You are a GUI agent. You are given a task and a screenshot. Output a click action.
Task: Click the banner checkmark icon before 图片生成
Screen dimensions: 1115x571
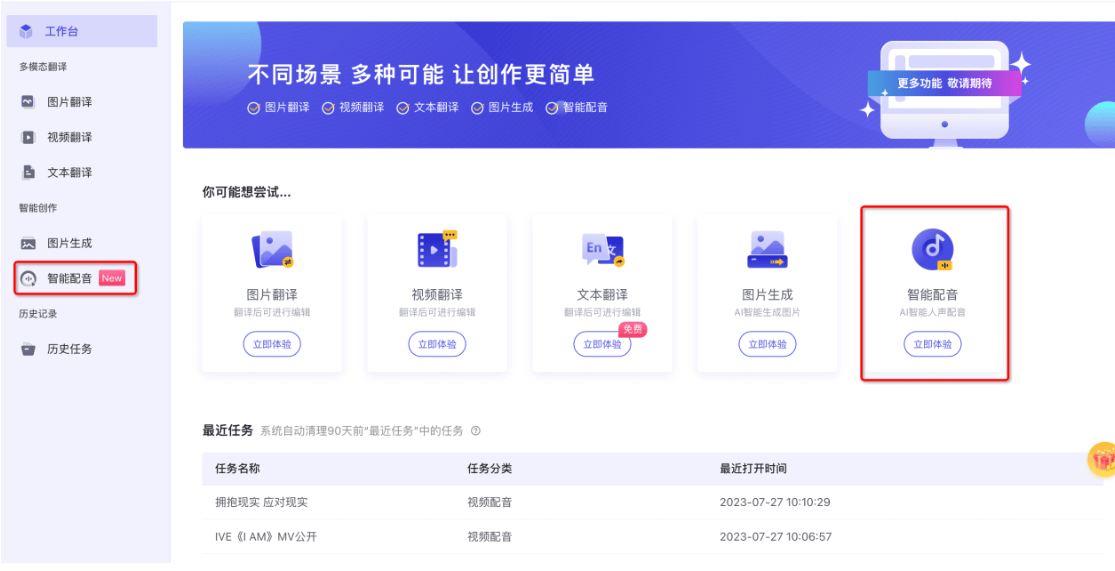(476, 108)
